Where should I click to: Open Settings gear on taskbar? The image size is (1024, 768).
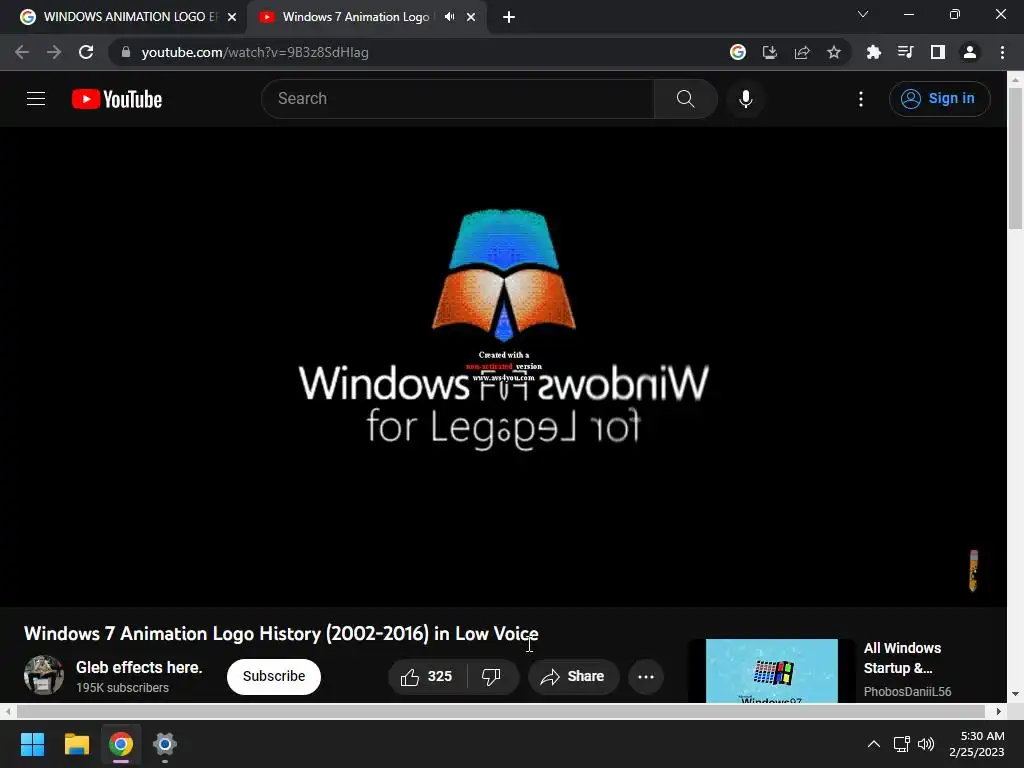click(165, 744)
